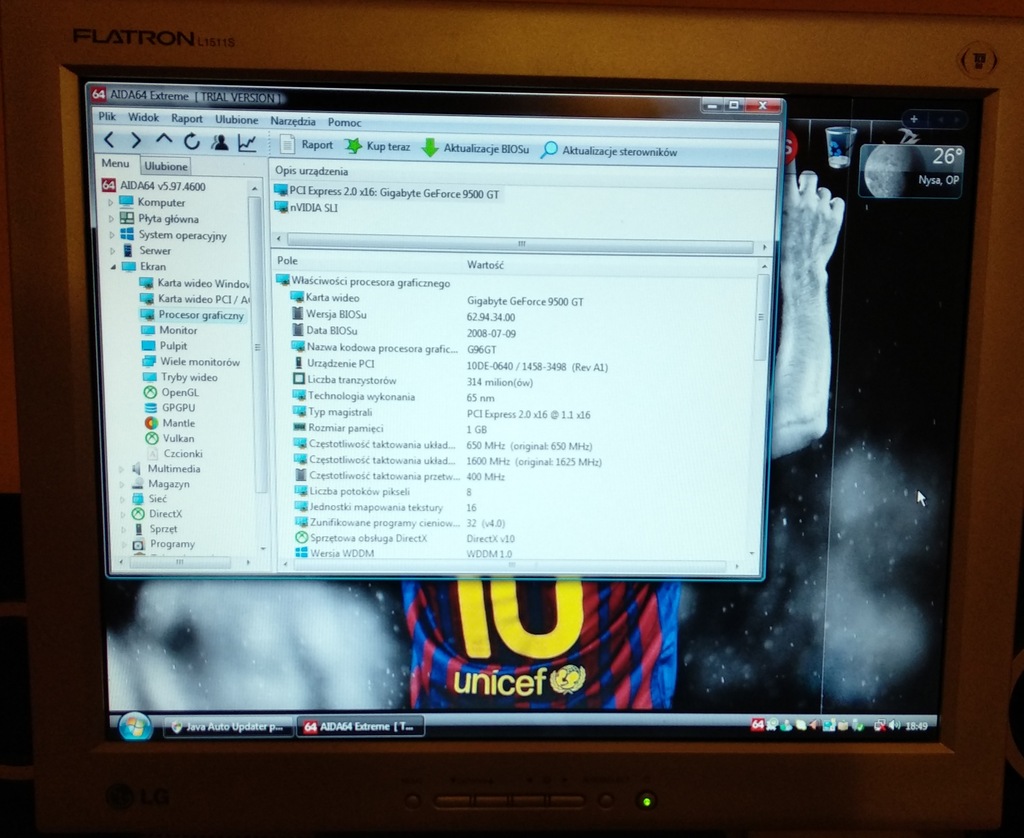Expand the Płyta główna node
The width and height of the screenshot is (1024, 838).
(111, 219)
